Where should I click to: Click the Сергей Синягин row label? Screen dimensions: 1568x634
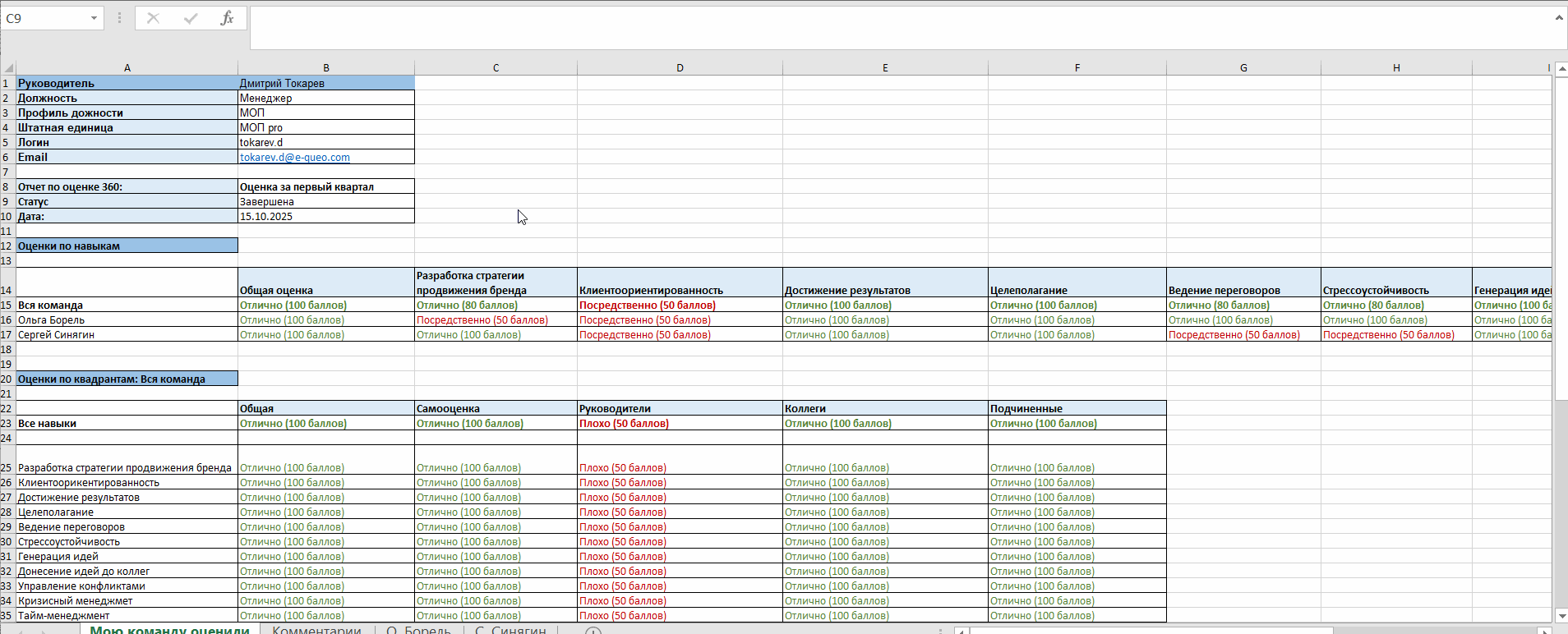(127, 334)
